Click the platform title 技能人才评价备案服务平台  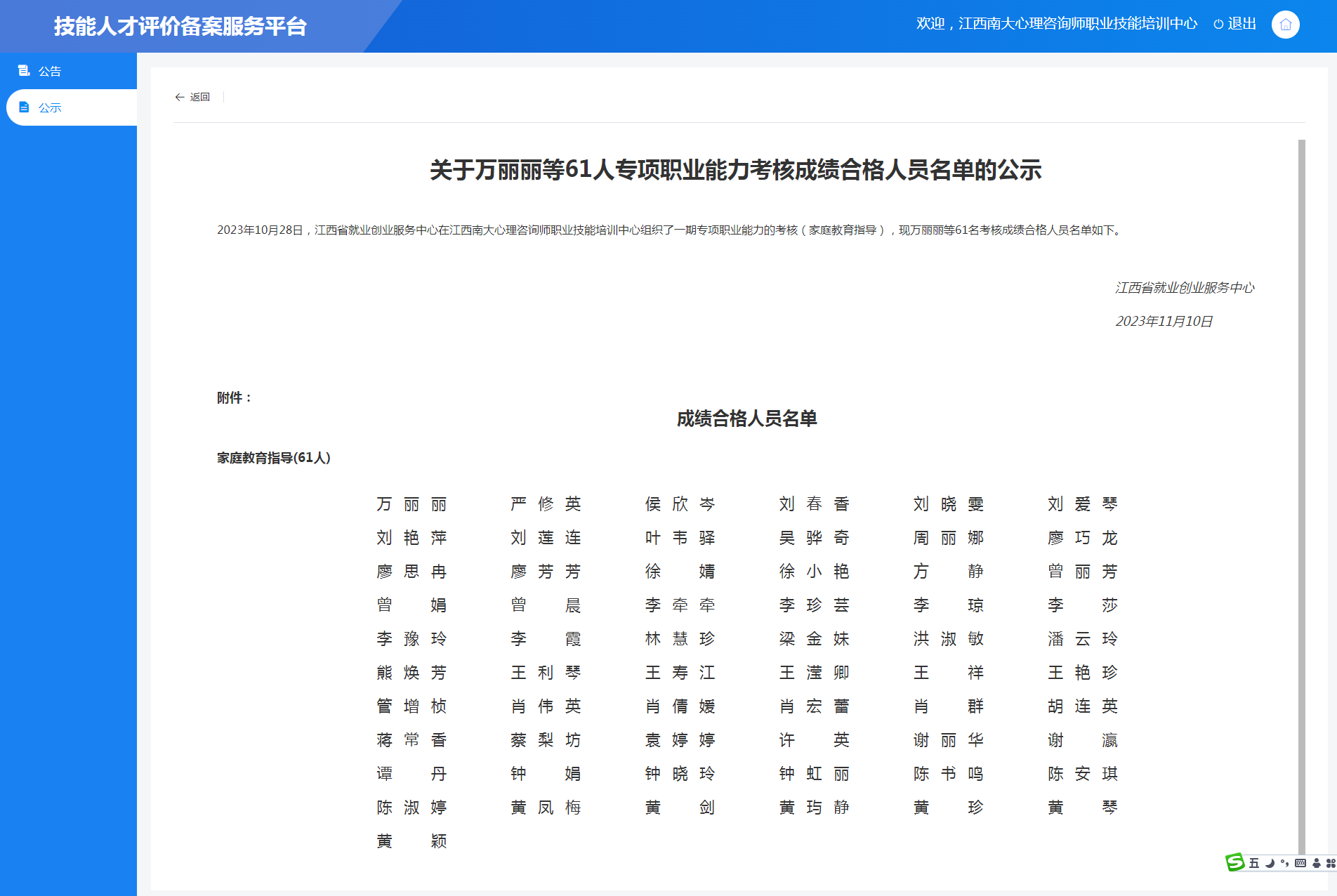point(180,26)
